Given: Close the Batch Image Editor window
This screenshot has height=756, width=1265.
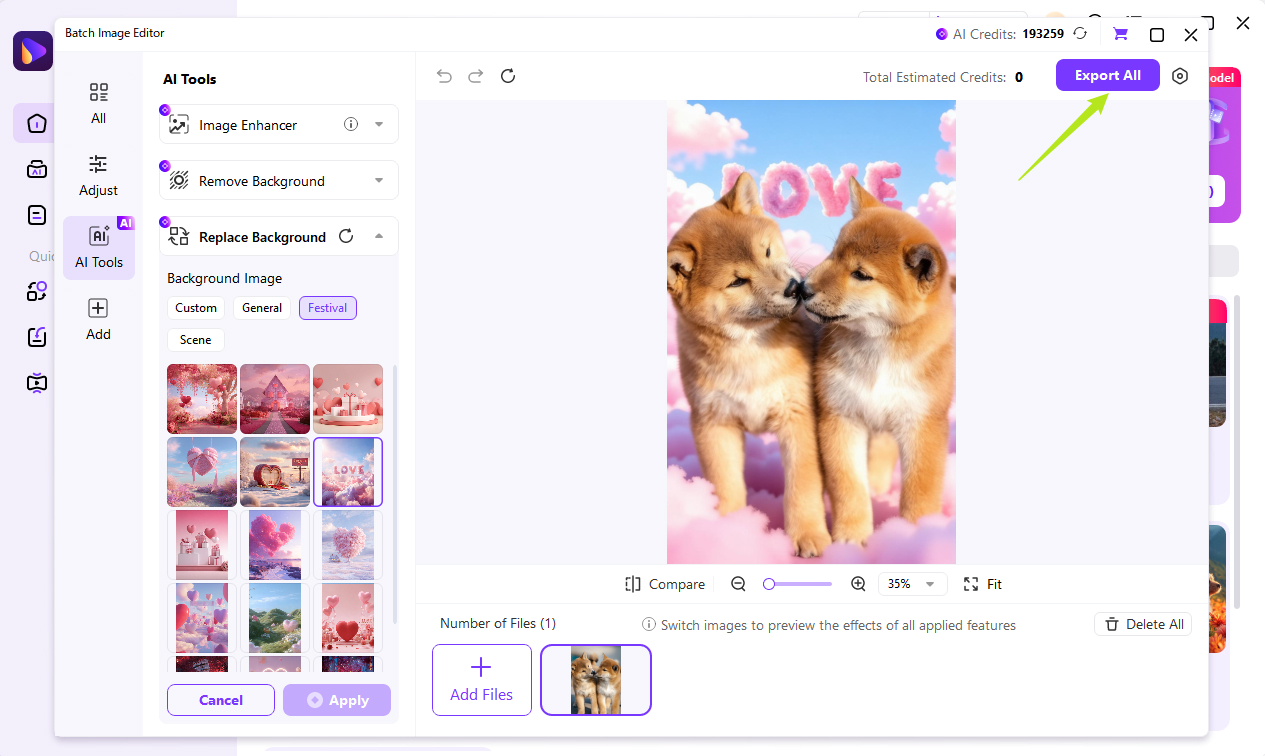Looking at the screenshot, I should tap(1191, 35).
